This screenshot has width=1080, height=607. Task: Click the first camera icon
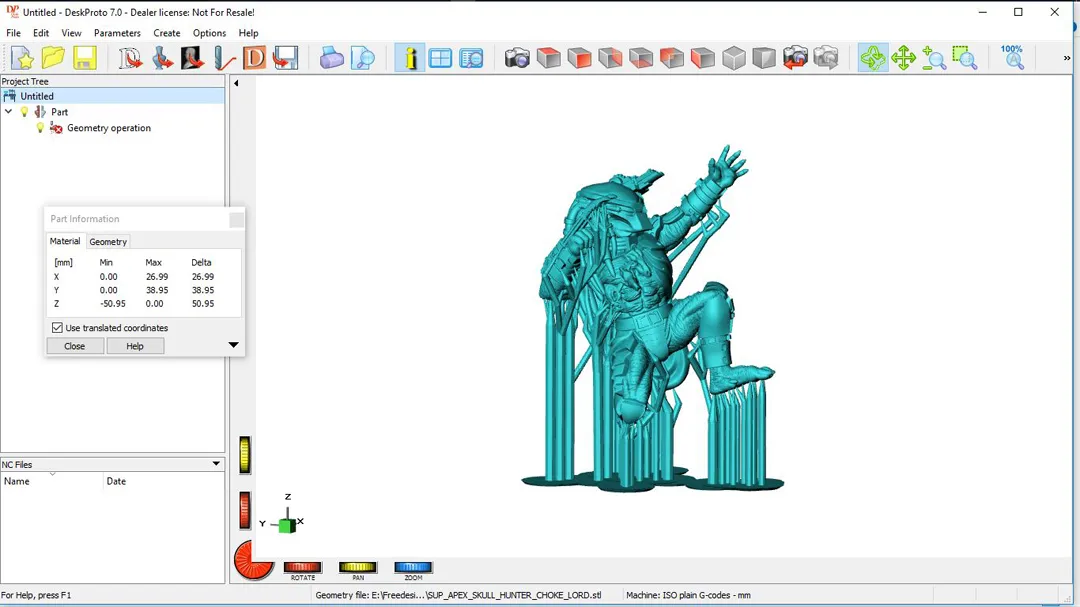pos(517,58)
